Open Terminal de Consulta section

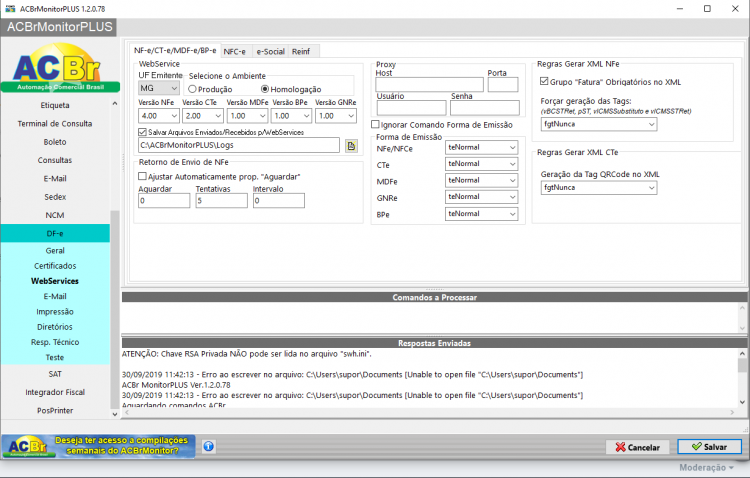55,123
